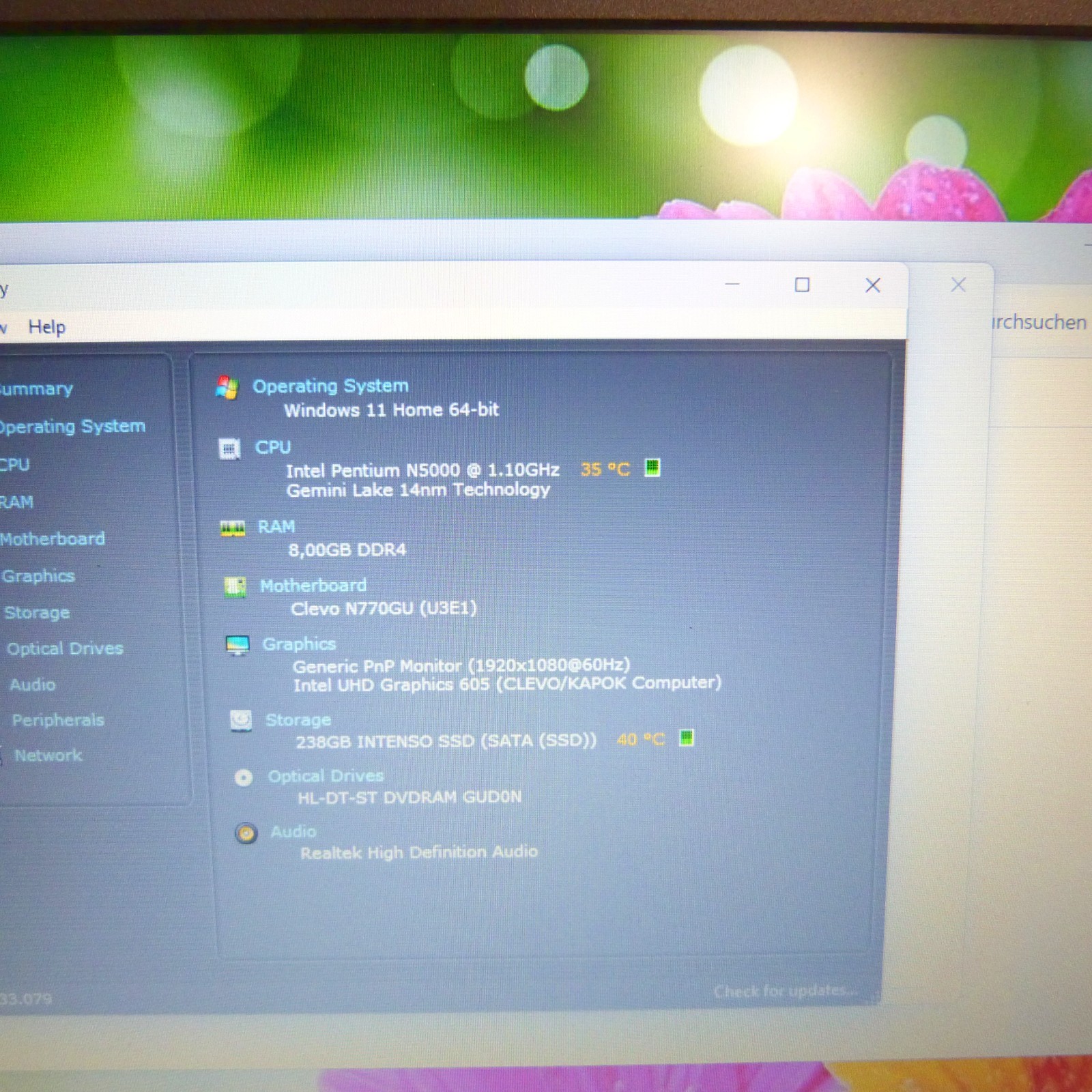Click the Storage hard drive icon
The width and height of the screenshot is (1092, 1092).
[240, 720]
